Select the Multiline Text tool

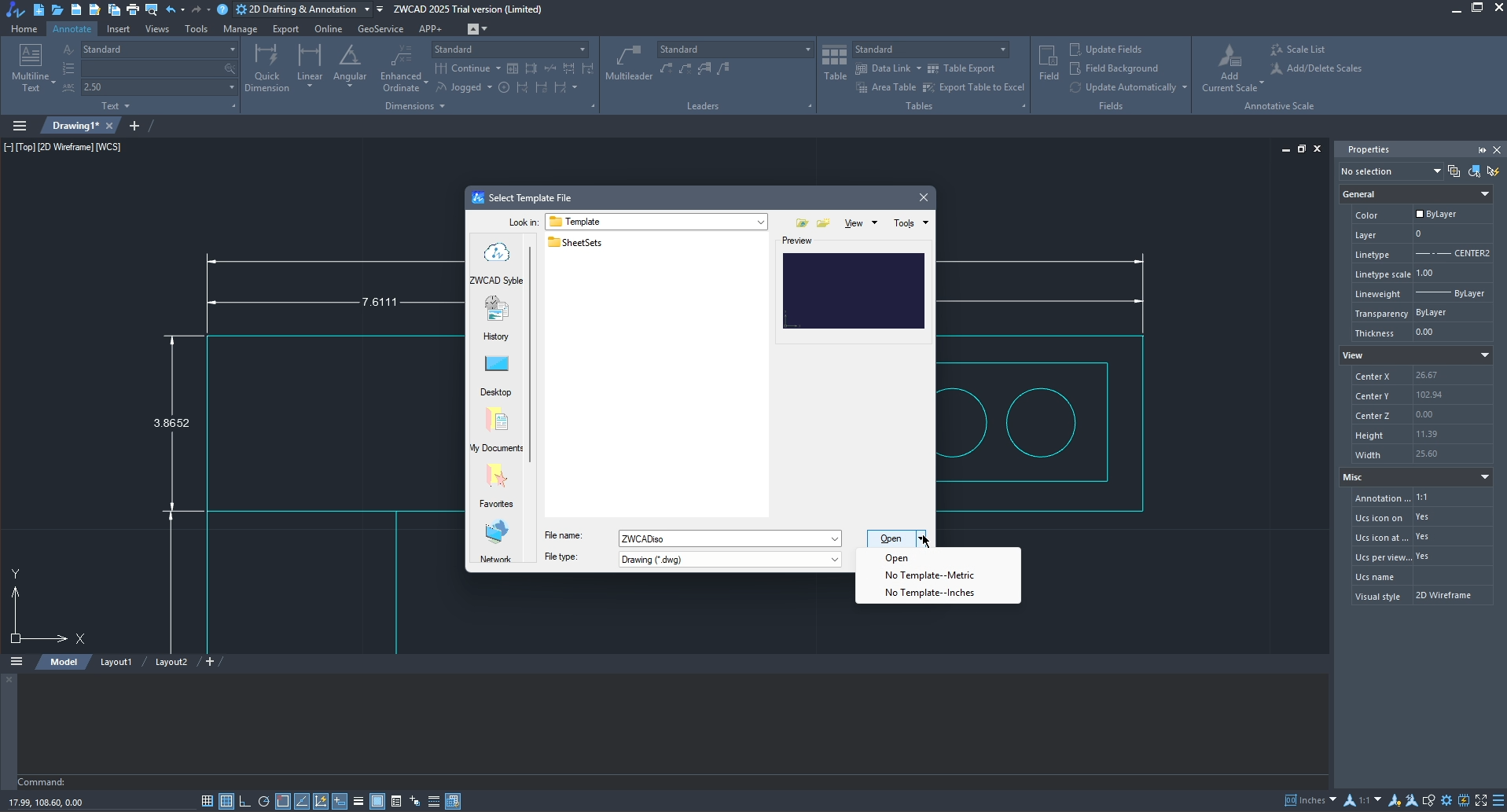click(30, 68)
